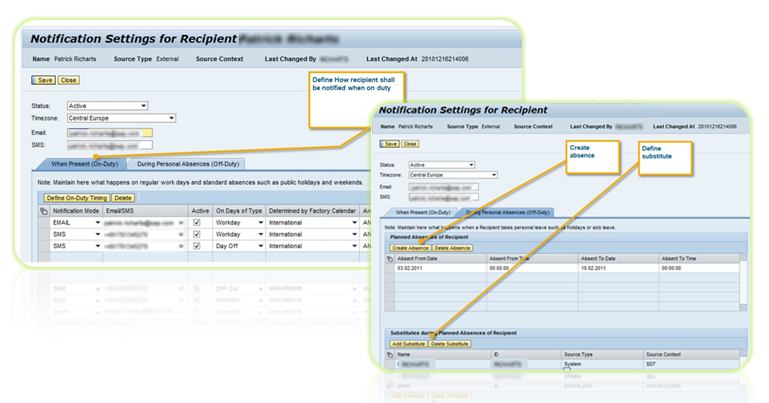Open Factory Calendar dropdown in SMS Day Off row

coord(354,246)
